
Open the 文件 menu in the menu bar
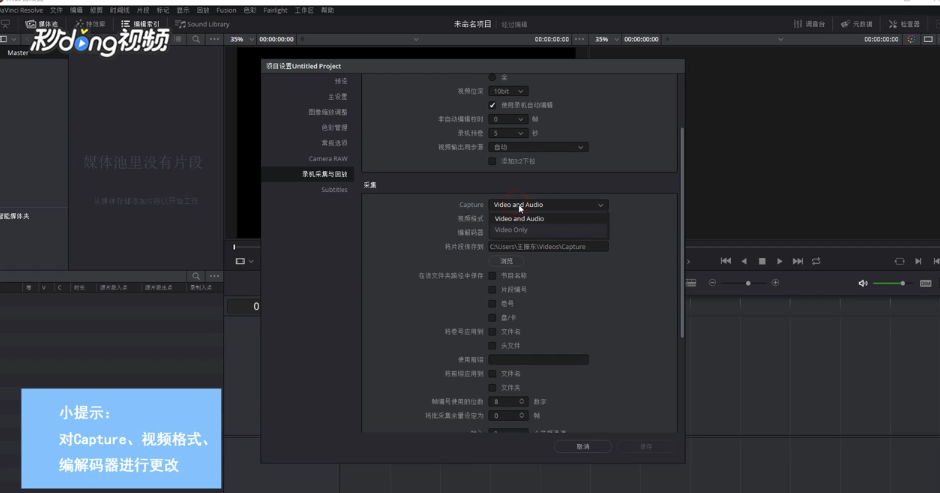(x=56, y=10)
